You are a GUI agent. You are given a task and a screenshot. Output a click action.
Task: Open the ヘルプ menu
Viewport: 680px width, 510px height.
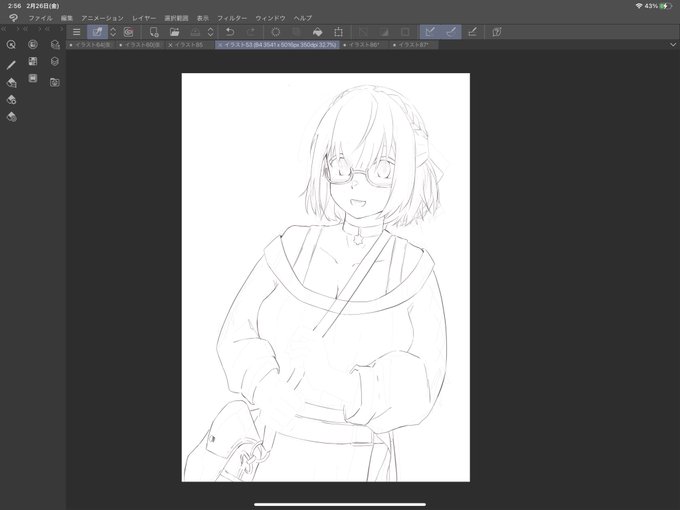coord(303,18)
